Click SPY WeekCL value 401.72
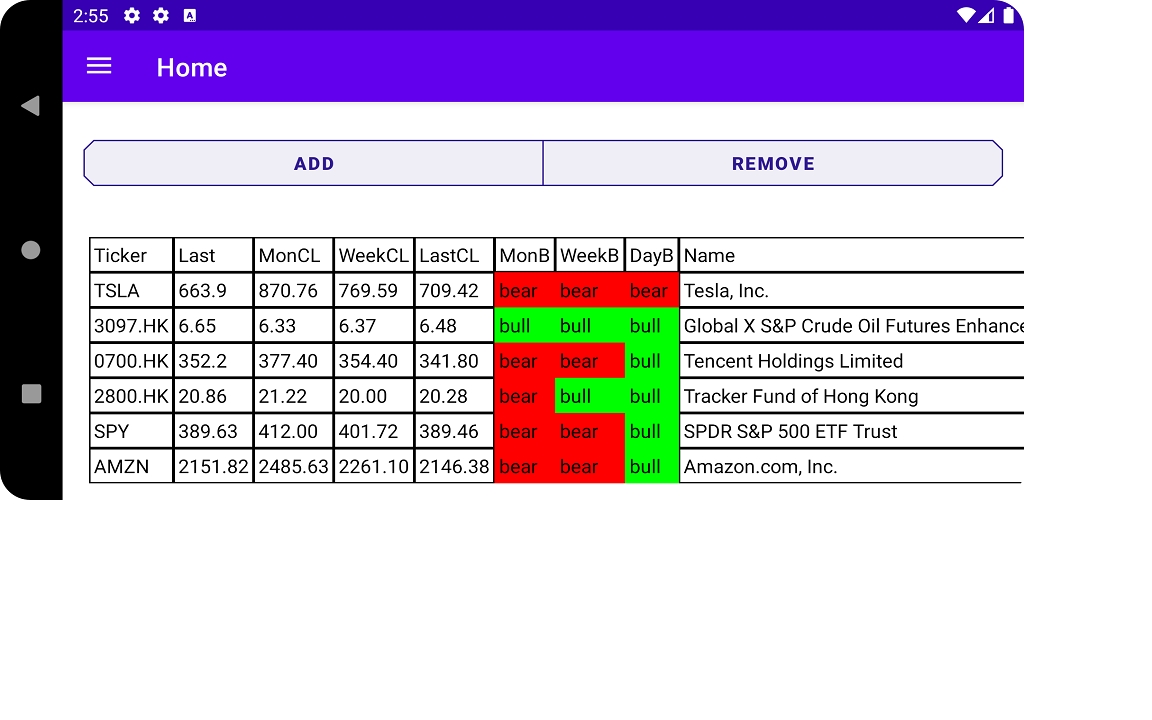 point(374,432)
